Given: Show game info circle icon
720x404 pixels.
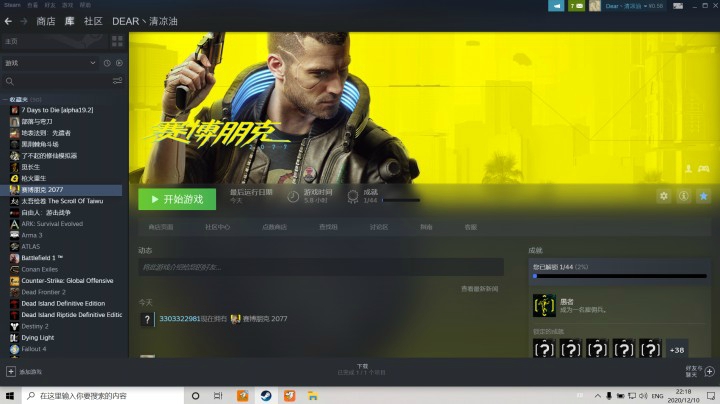Looking at the screenshot, I should click(x=684, y=196).
